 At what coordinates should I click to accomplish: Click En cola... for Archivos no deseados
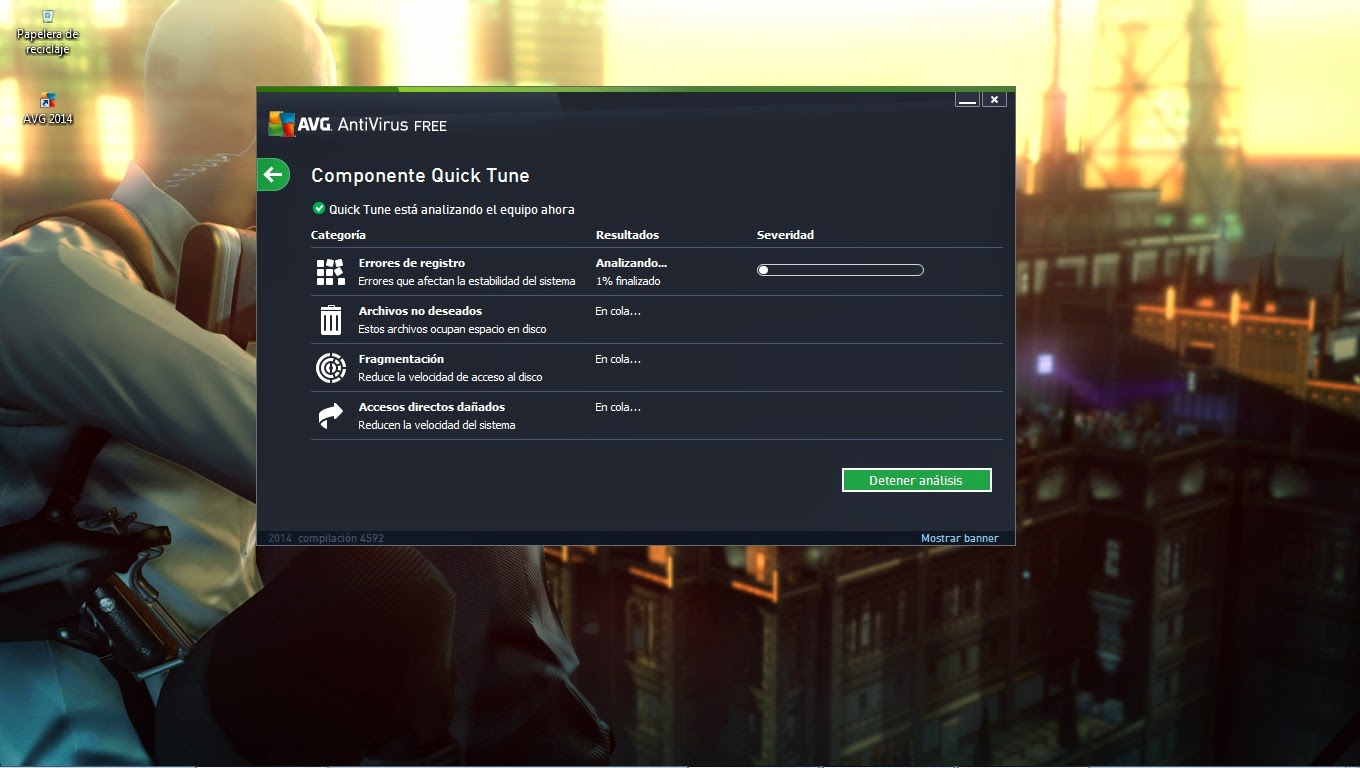coord(618,311)
